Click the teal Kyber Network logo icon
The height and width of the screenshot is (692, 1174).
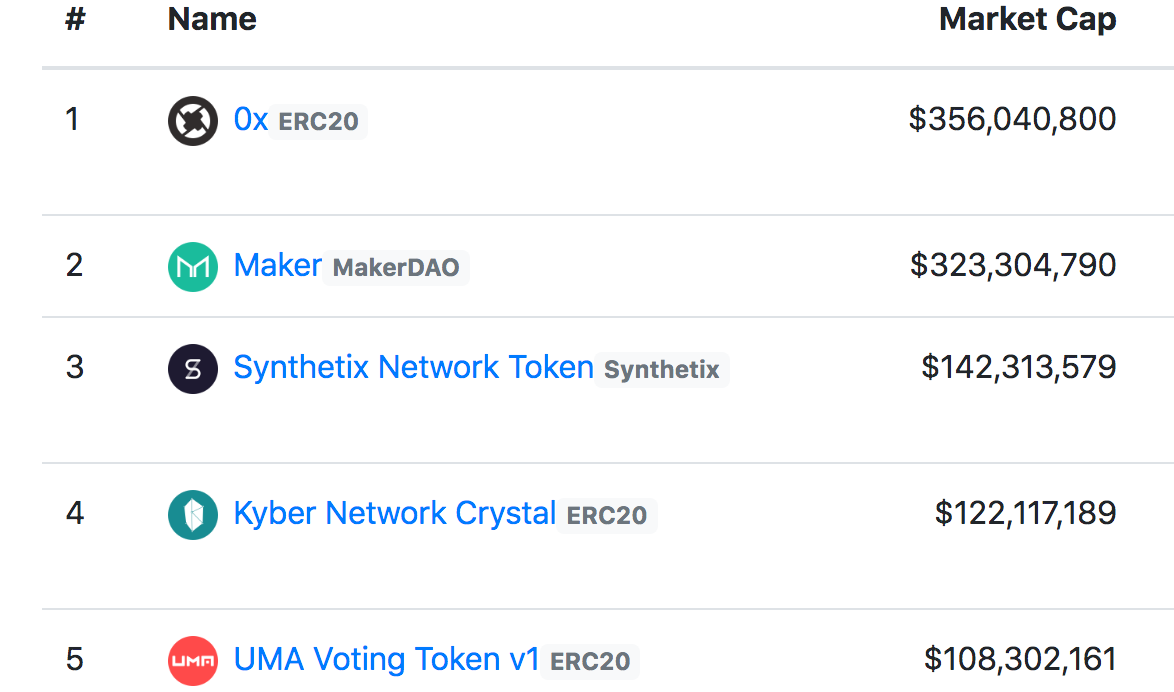click(x=192, y=515)
